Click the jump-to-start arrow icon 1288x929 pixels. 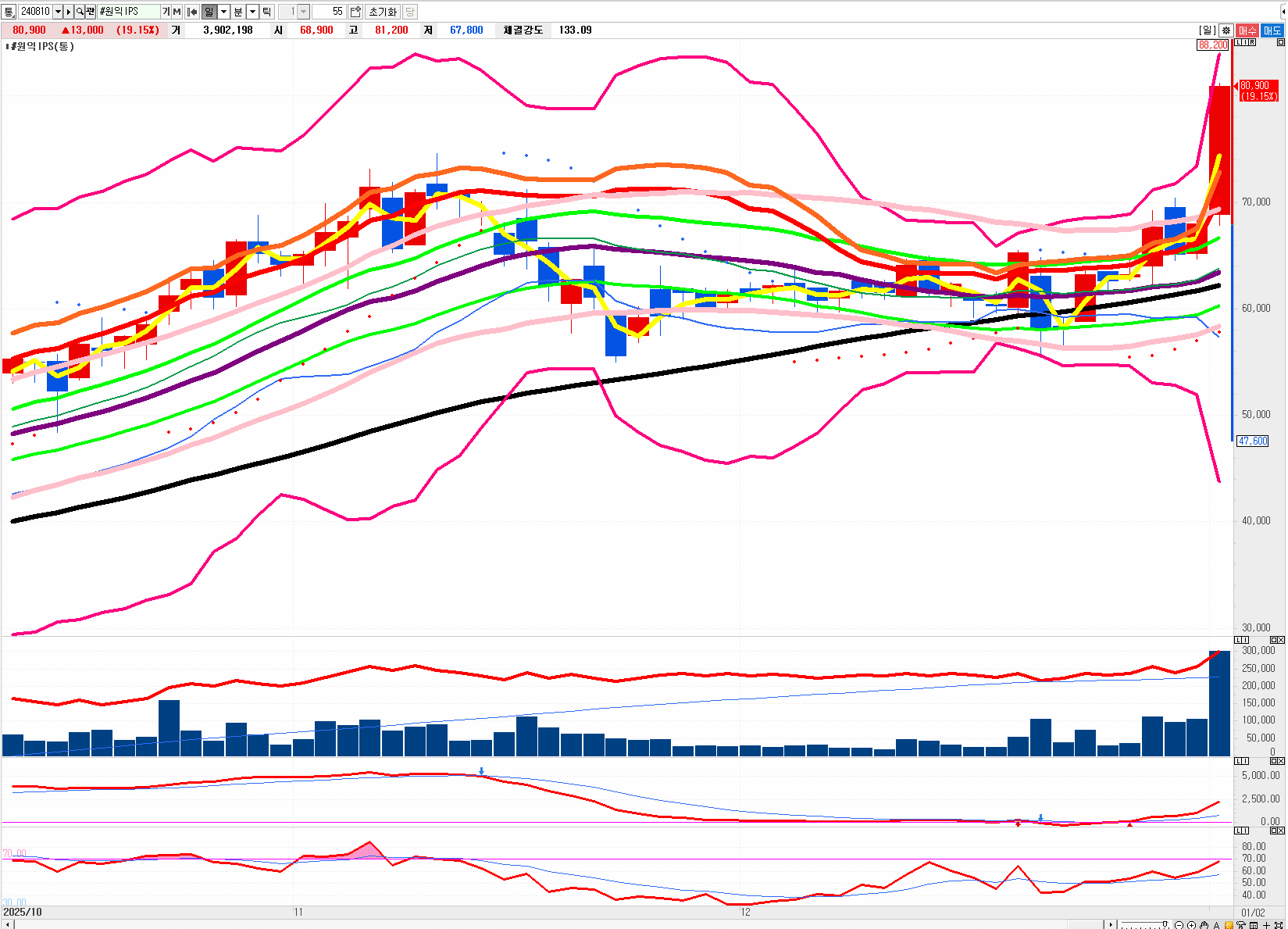click(192, 12)
